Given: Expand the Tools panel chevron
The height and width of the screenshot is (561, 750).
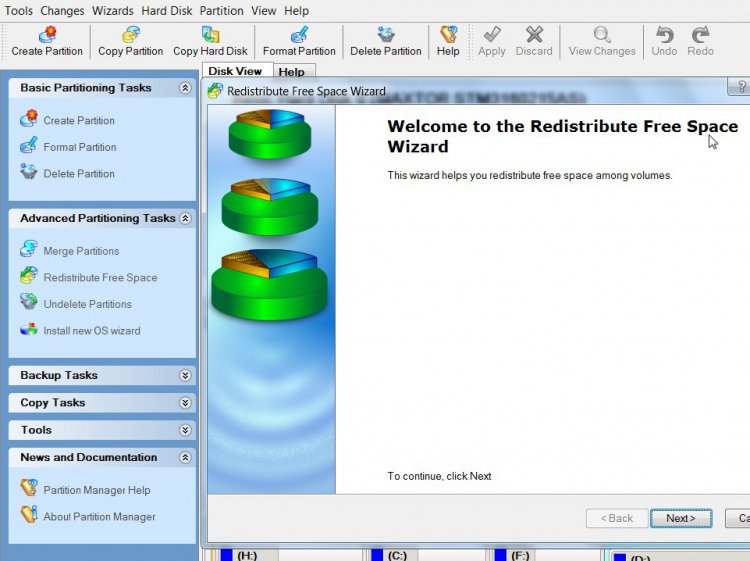Looking at the screenshot, I should pyautogui.click(x=185, y=430).
